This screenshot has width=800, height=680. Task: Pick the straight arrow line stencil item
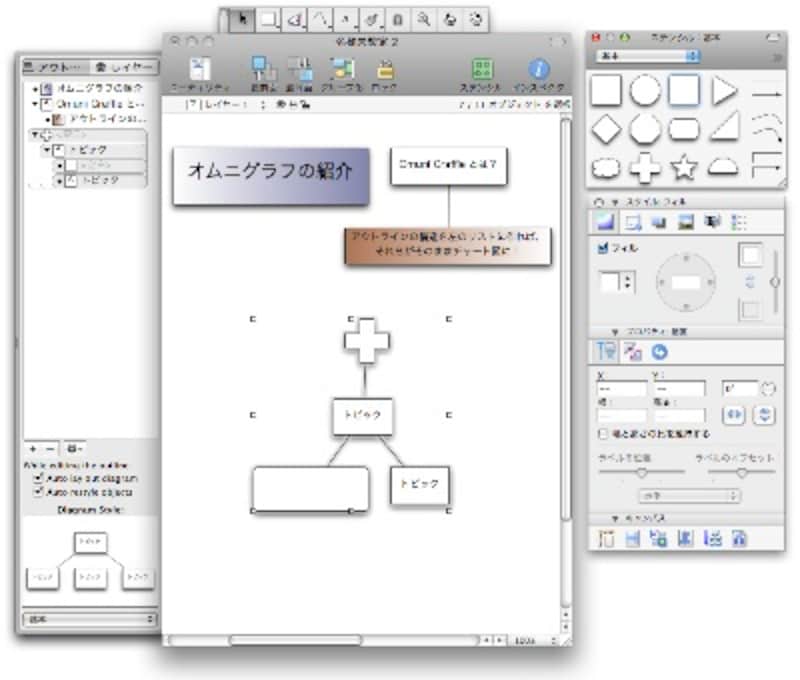(766, 94)
